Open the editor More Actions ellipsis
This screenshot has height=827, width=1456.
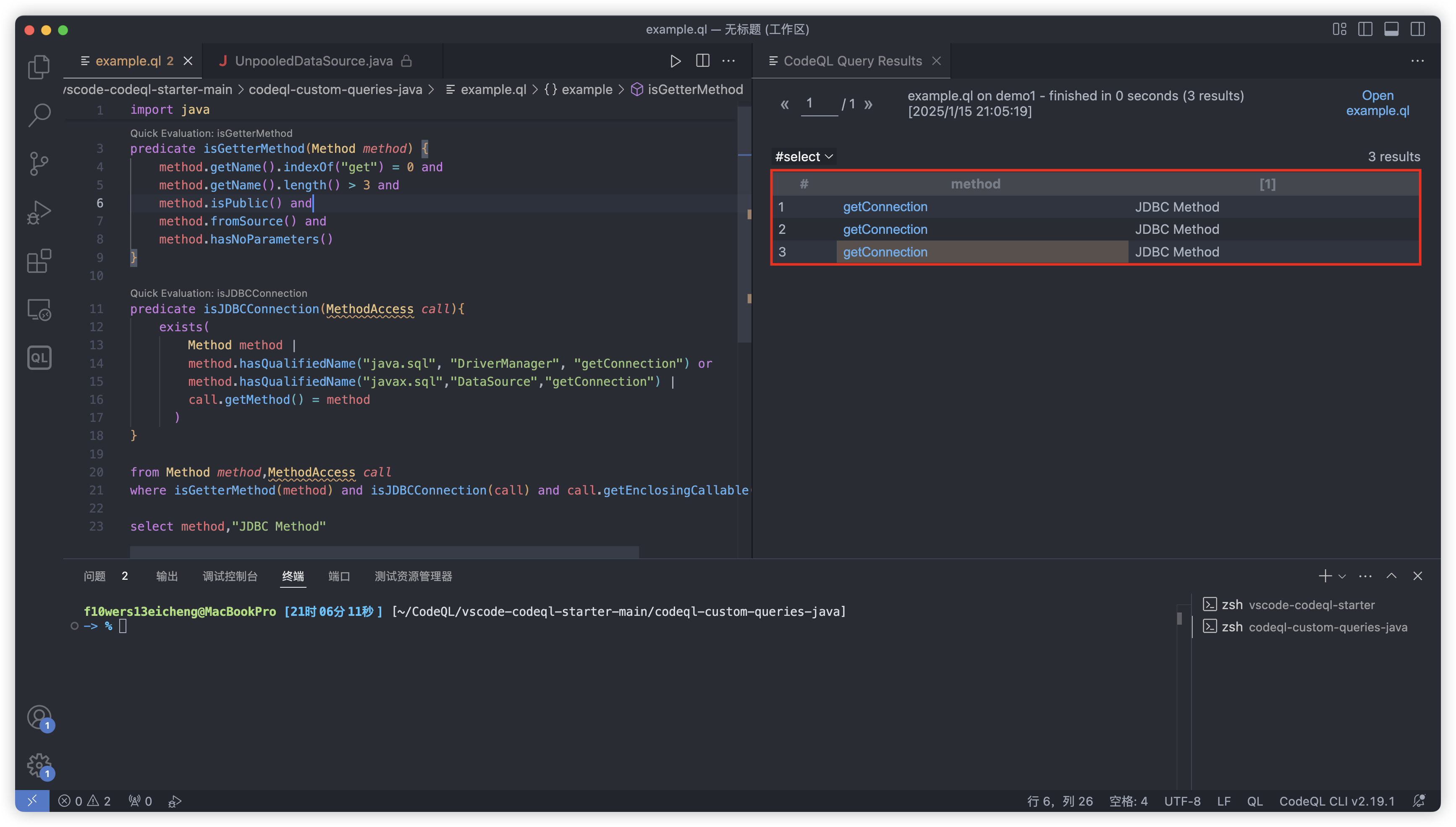[728, 61]
